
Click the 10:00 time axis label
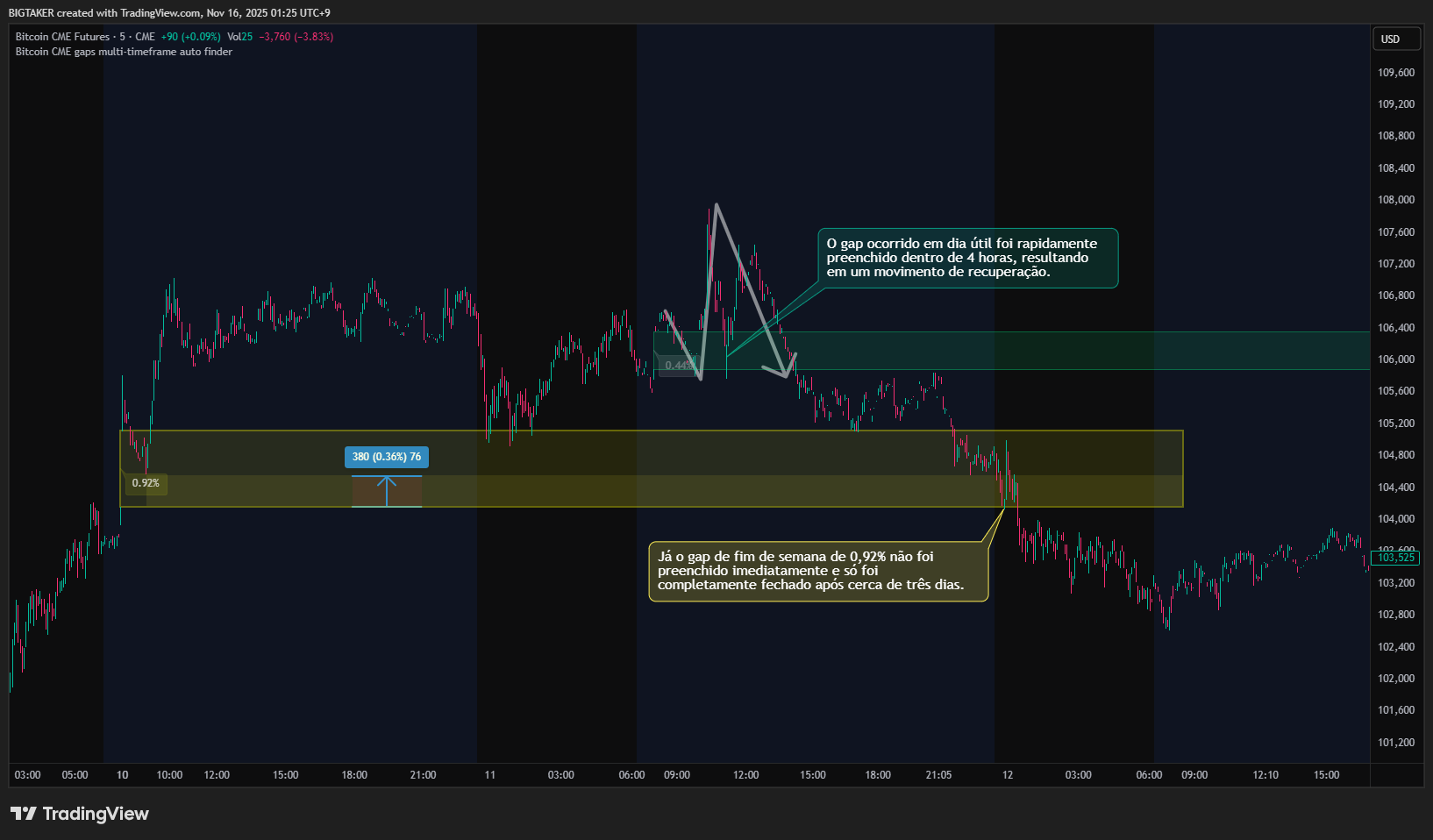(x=169, y=775)
